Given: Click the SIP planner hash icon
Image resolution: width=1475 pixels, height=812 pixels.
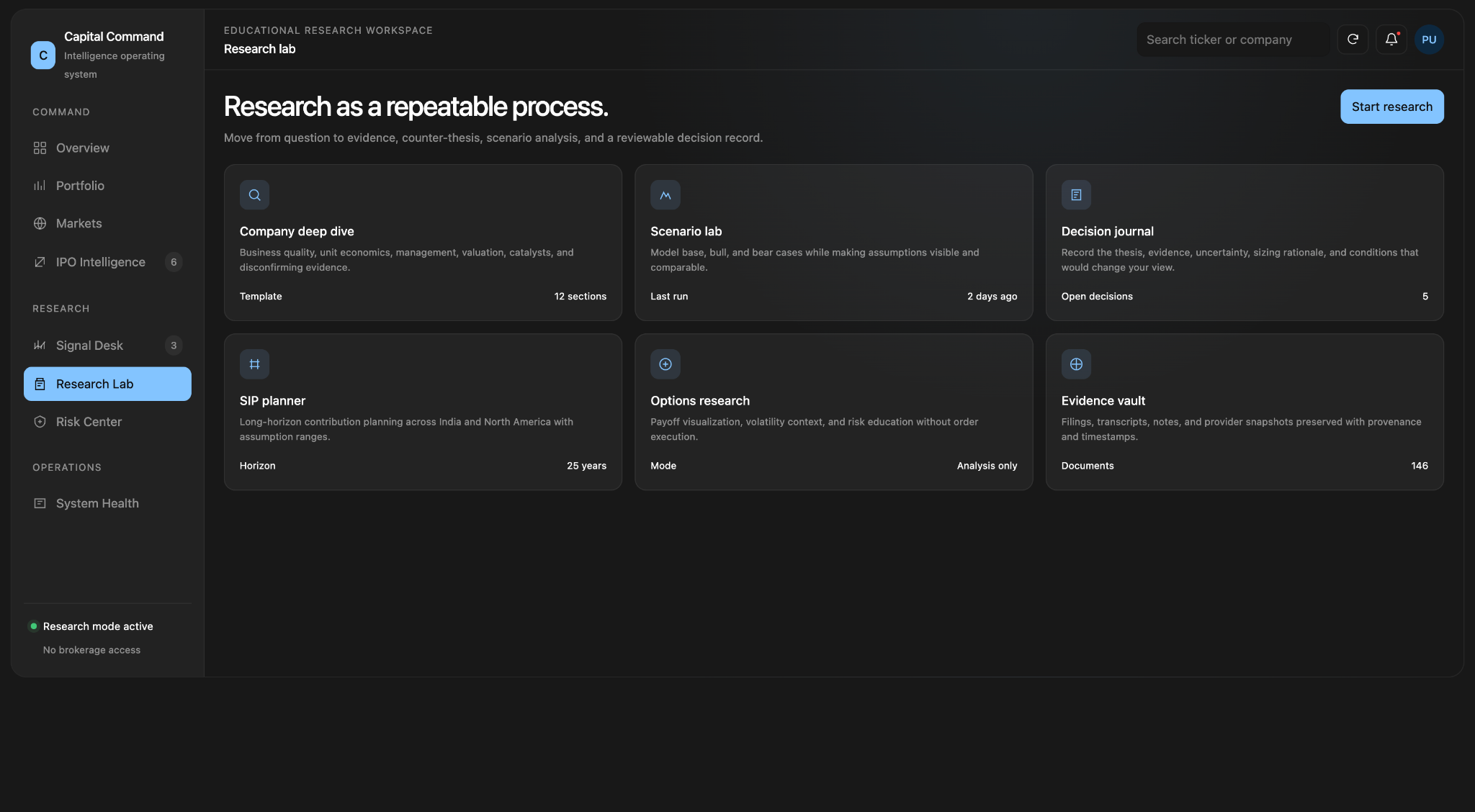Looking at the screenshot, I should point(254,364).
